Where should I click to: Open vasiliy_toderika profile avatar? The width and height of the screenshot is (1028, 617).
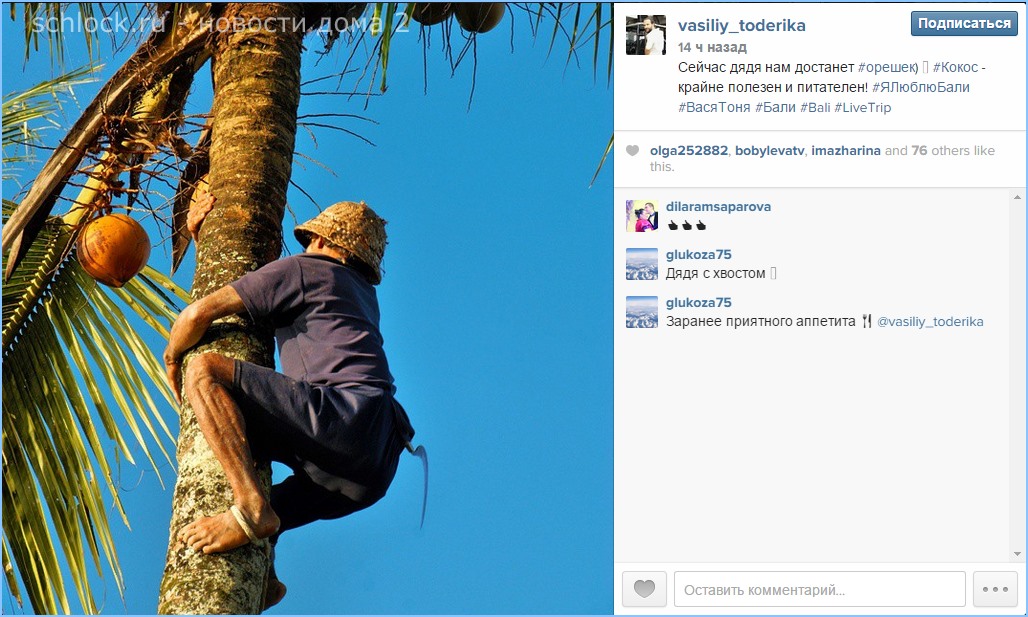pos(645,35)
